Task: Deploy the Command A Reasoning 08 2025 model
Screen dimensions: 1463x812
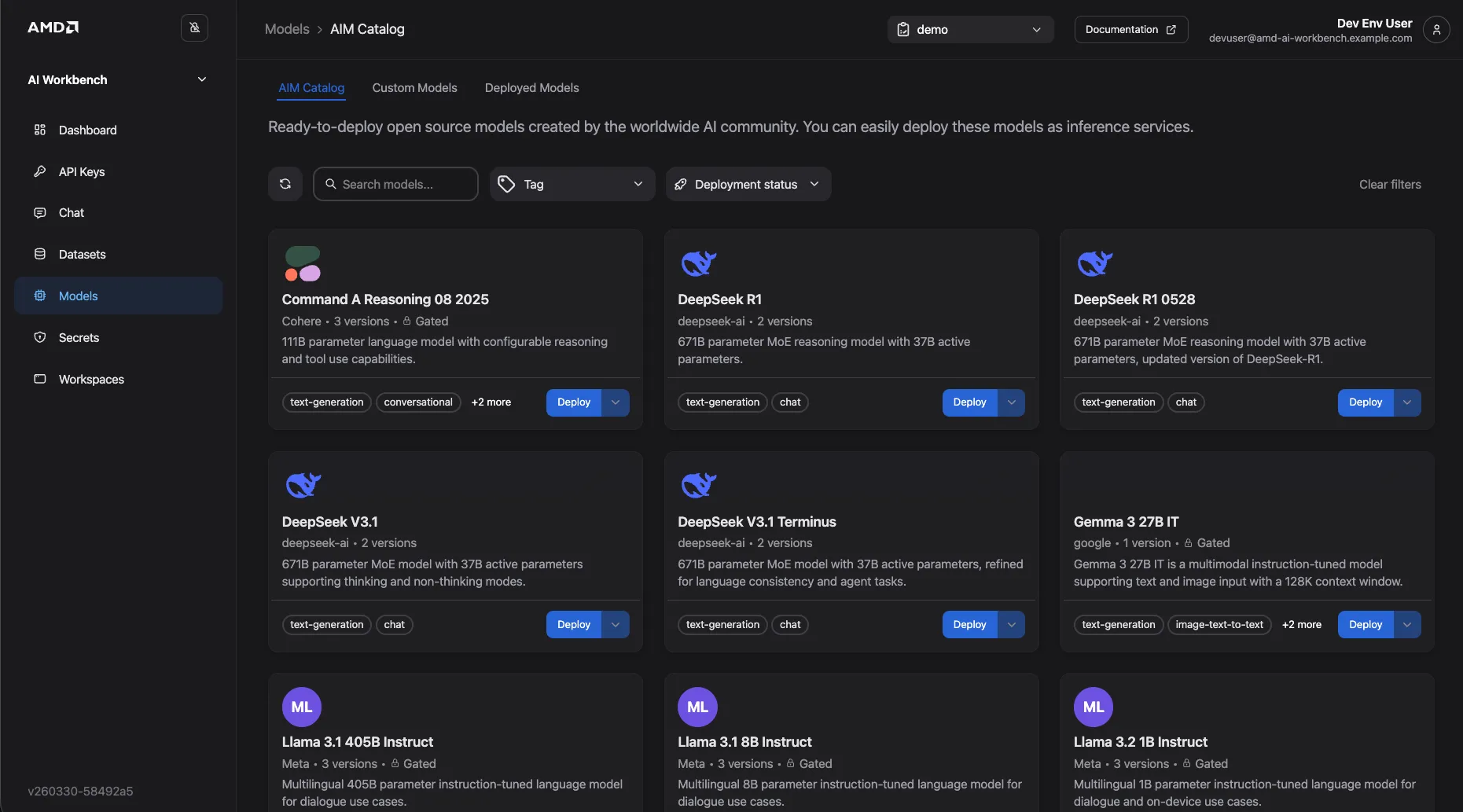Action: click(x=574, y=402)
